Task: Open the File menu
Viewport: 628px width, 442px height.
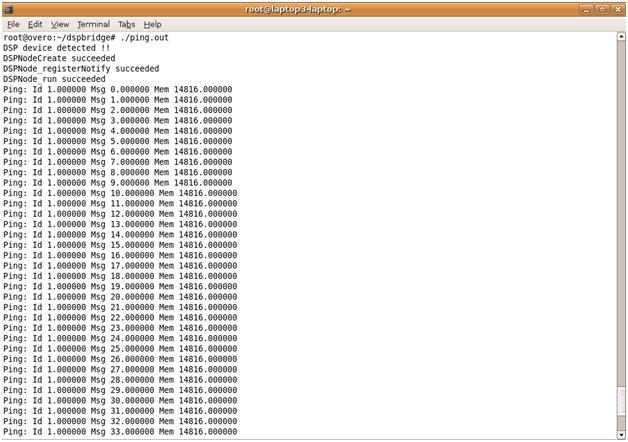Action: tap(13, 24)
